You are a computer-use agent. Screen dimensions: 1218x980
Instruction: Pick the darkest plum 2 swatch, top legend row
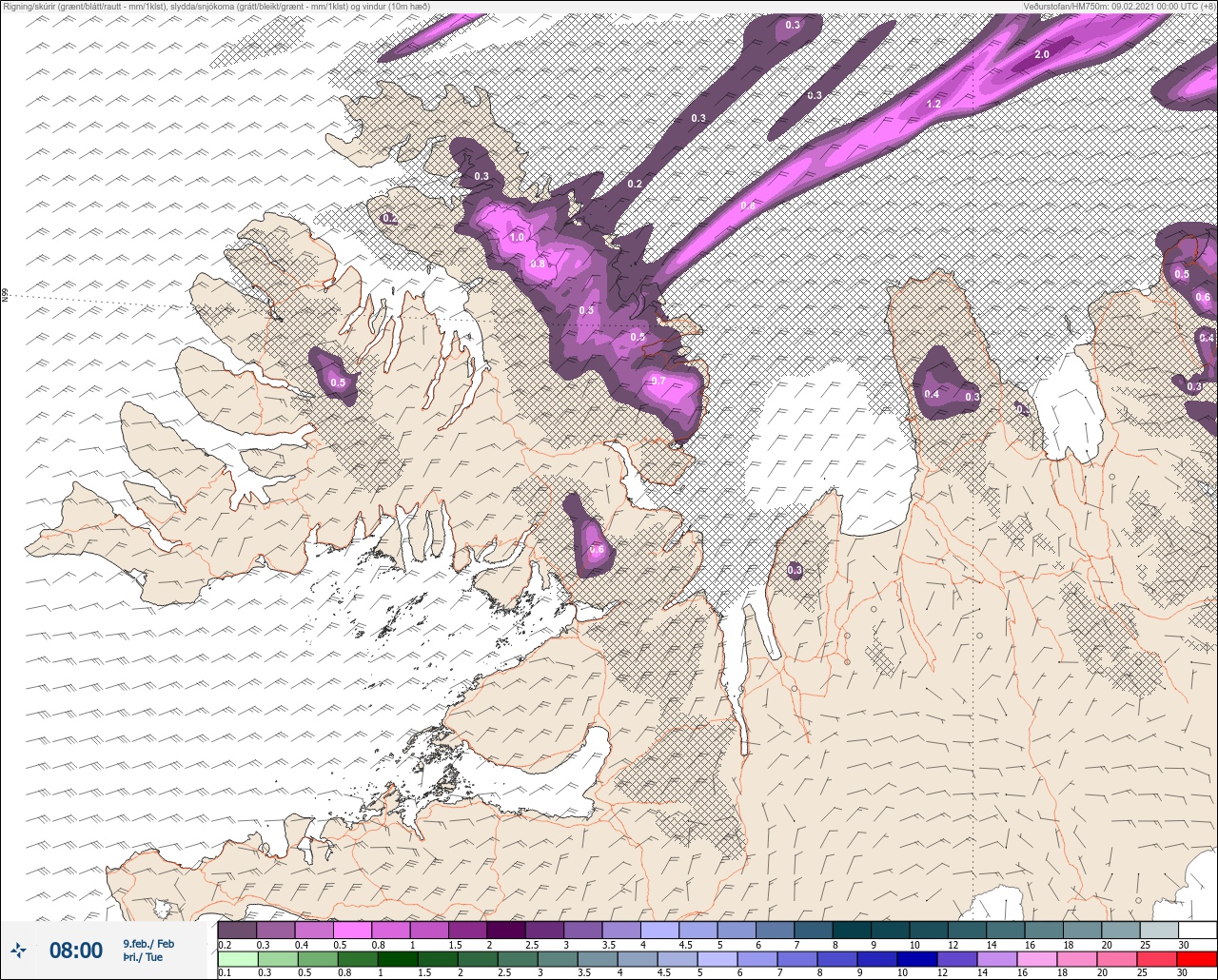506,930
